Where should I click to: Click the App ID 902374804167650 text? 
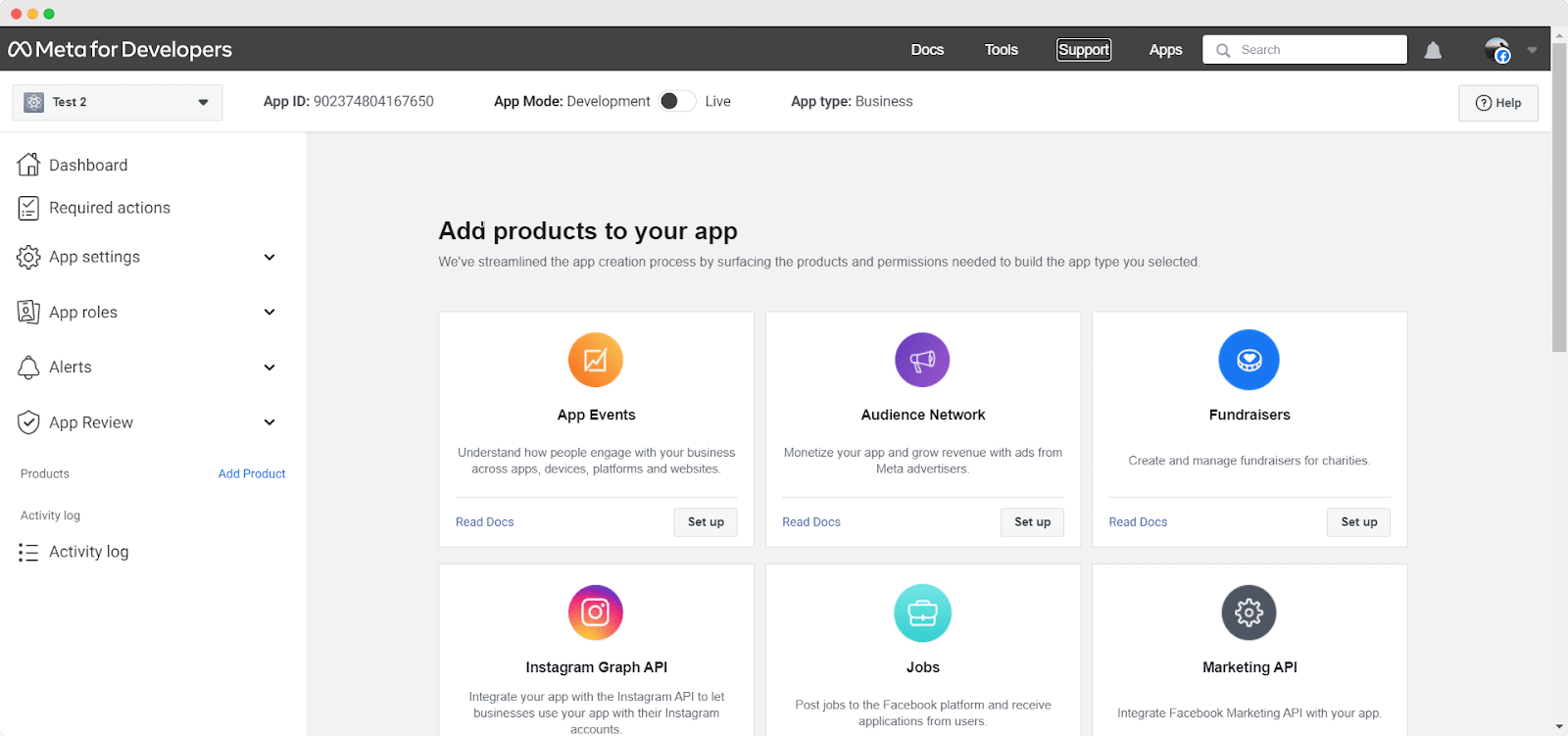(348, 101)
